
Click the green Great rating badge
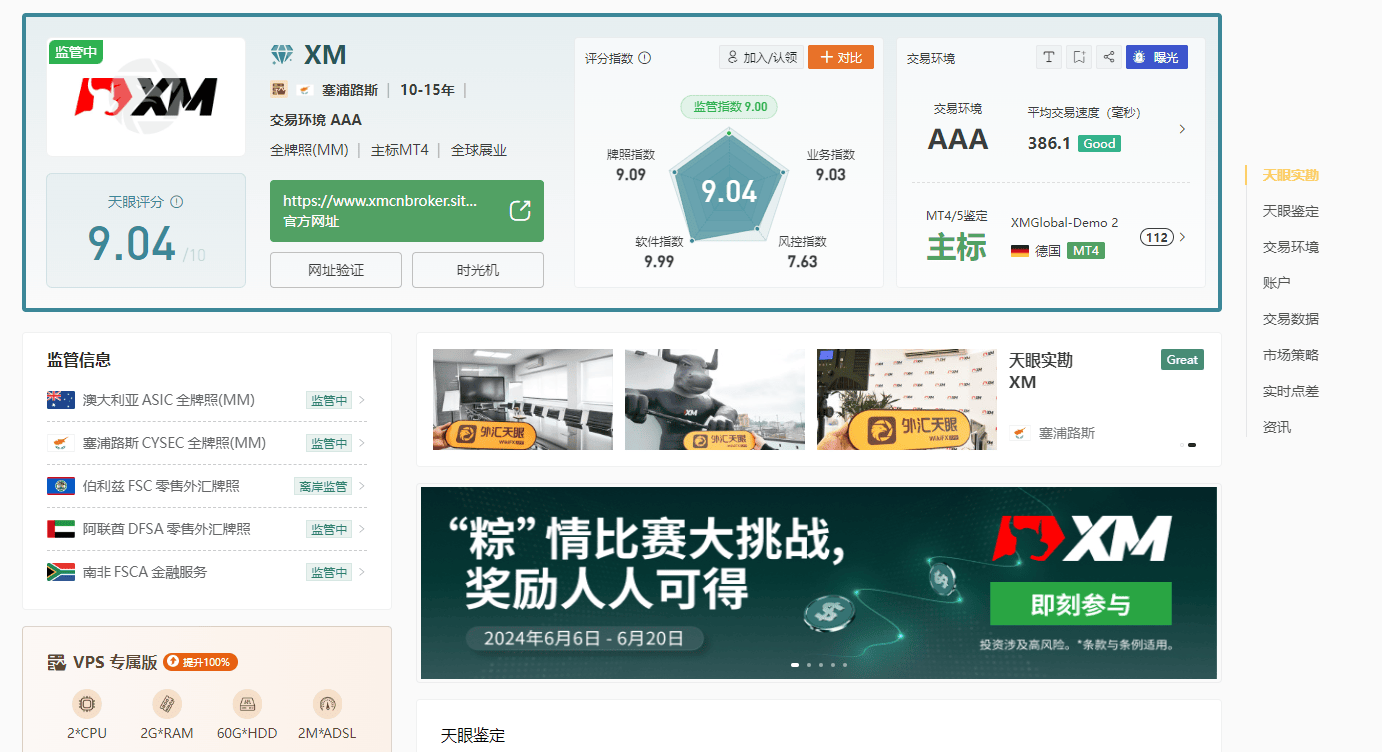coord(1182,360)
